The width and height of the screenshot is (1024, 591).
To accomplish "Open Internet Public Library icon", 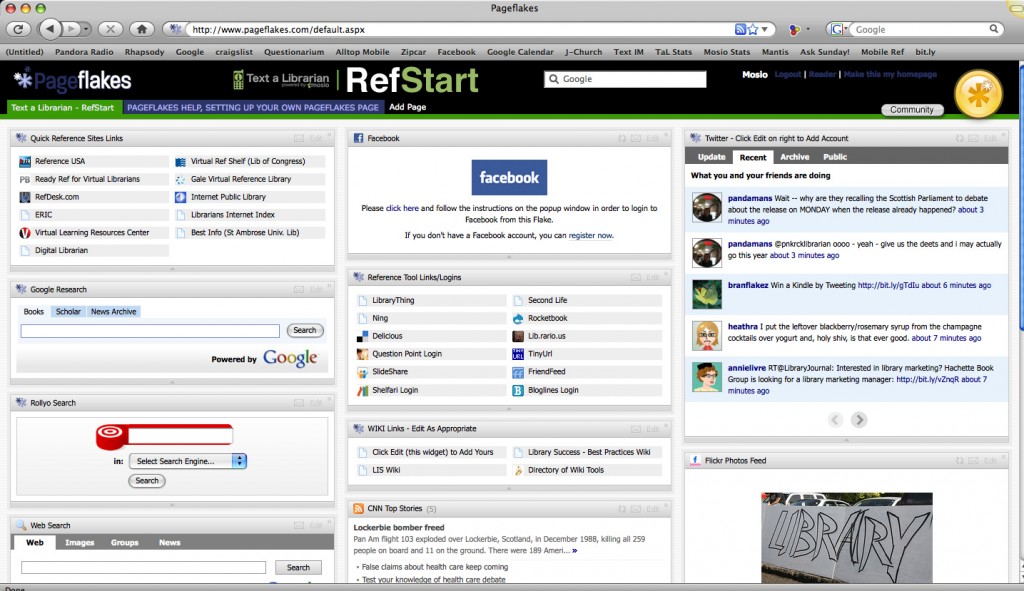I will [181, 197].
